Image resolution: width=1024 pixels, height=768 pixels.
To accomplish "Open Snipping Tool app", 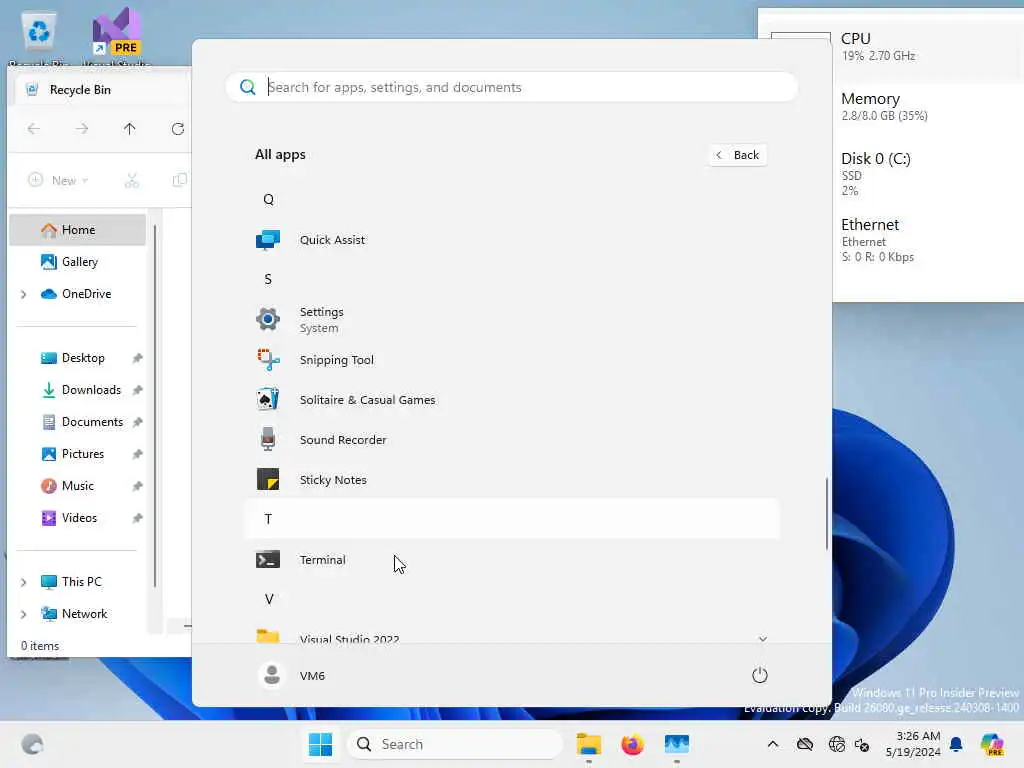I will (512, 360).
